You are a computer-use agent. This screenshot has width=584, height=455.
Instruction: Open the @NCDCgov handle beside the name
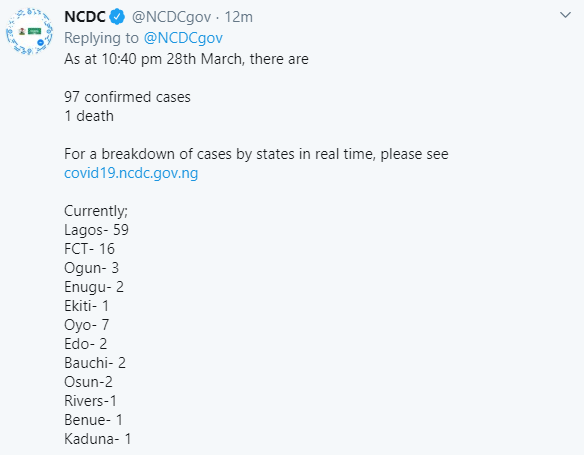[x=171, y=17]
